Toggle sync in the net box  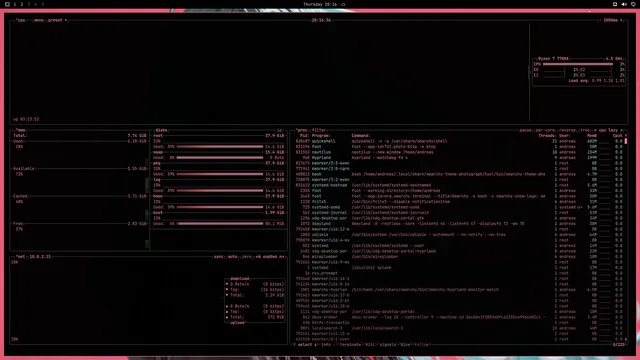[x=218, y=257]
